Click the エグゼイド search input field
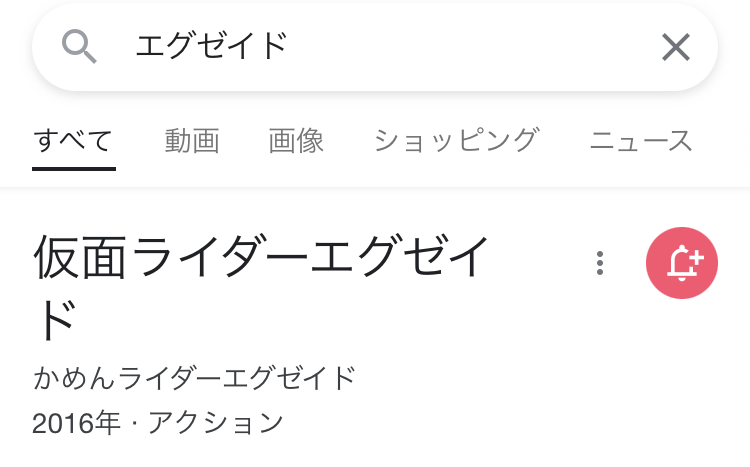This screenshot has width=750, height=467. [x=212, y=46]
